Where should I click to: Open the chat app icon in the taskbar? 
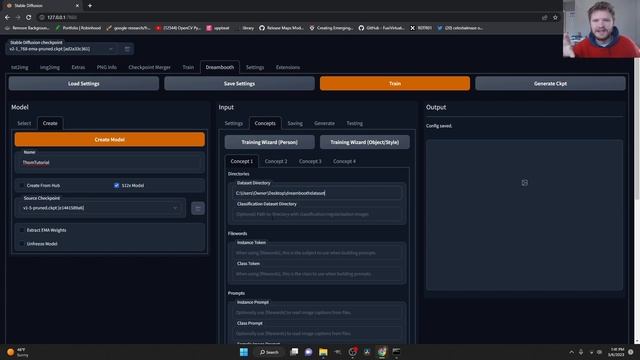click(309, 352)
